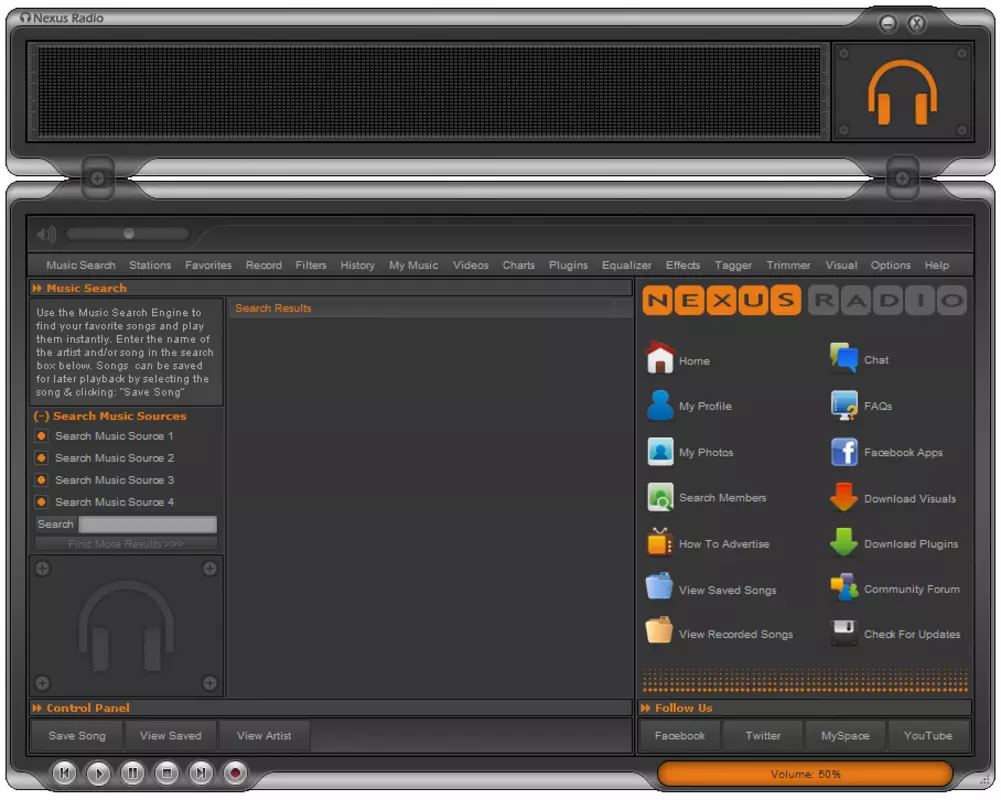Open the Stations tab
The height and width of the screenshot is (800, 1001).
(x=150, y=265)
